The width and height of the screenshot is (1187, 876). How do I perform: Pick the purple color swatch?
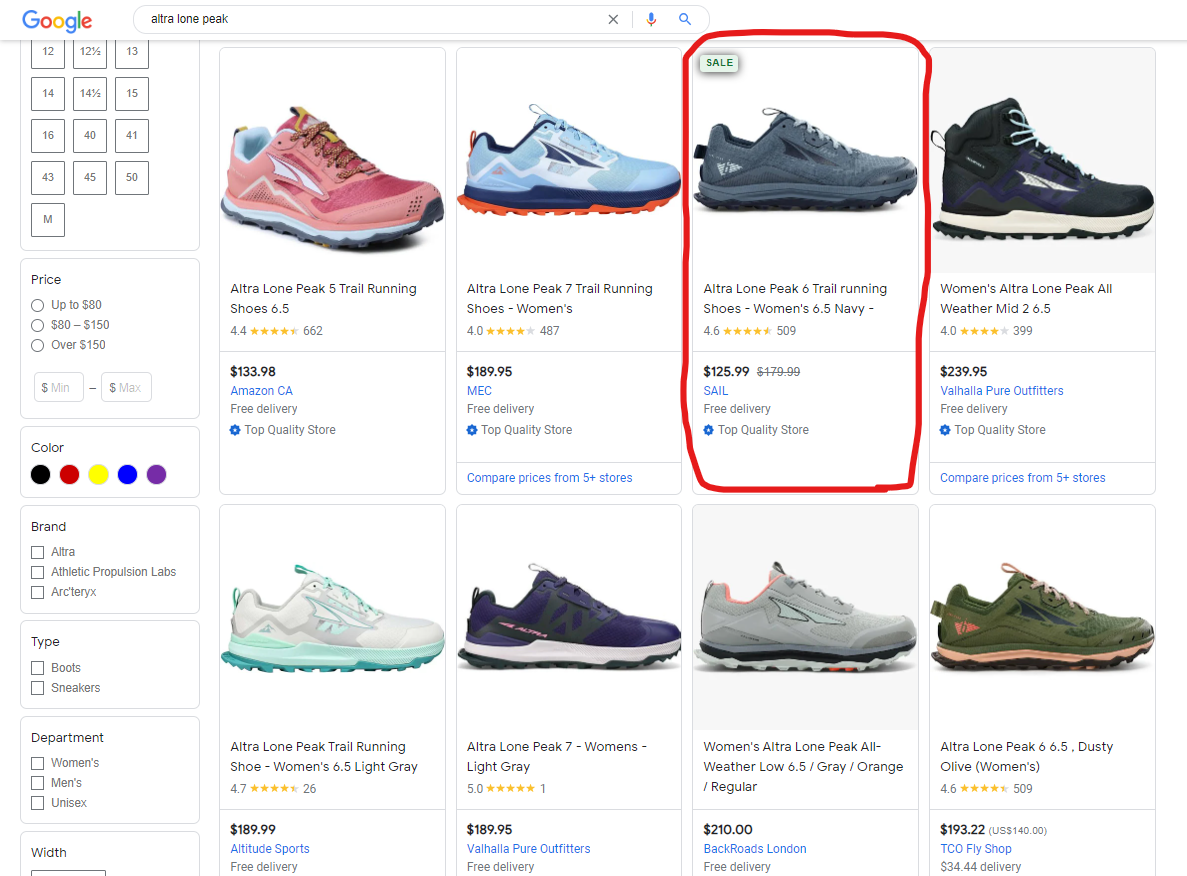pyautogui.click(x=157, y=475)
